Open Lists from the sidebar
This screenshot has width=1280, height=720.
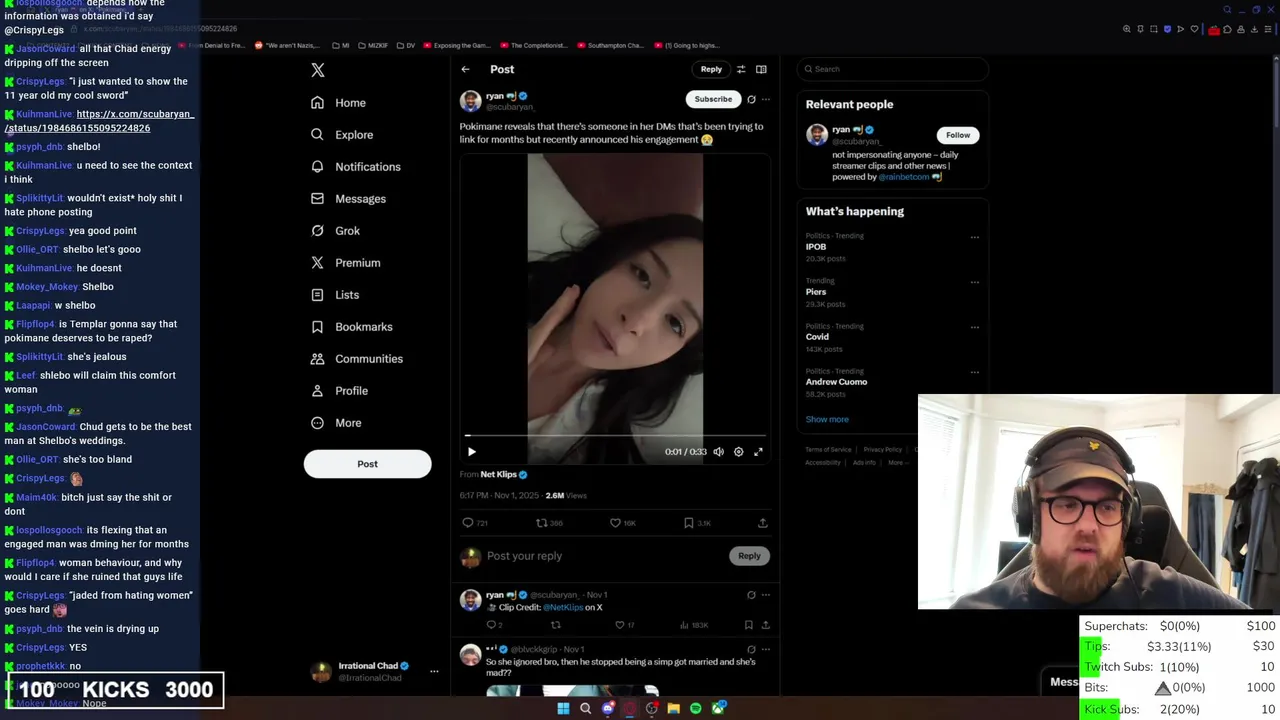(335, 295)
